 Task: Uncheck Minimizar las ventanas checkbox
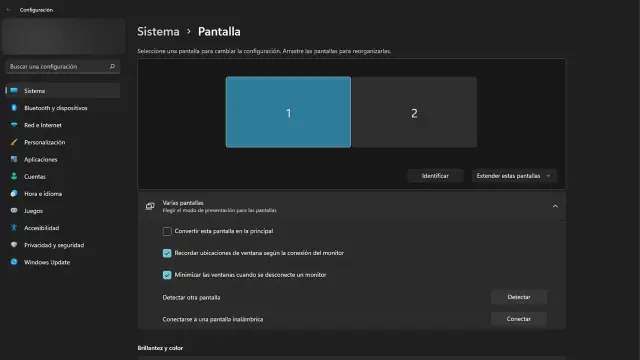point(167,275)
